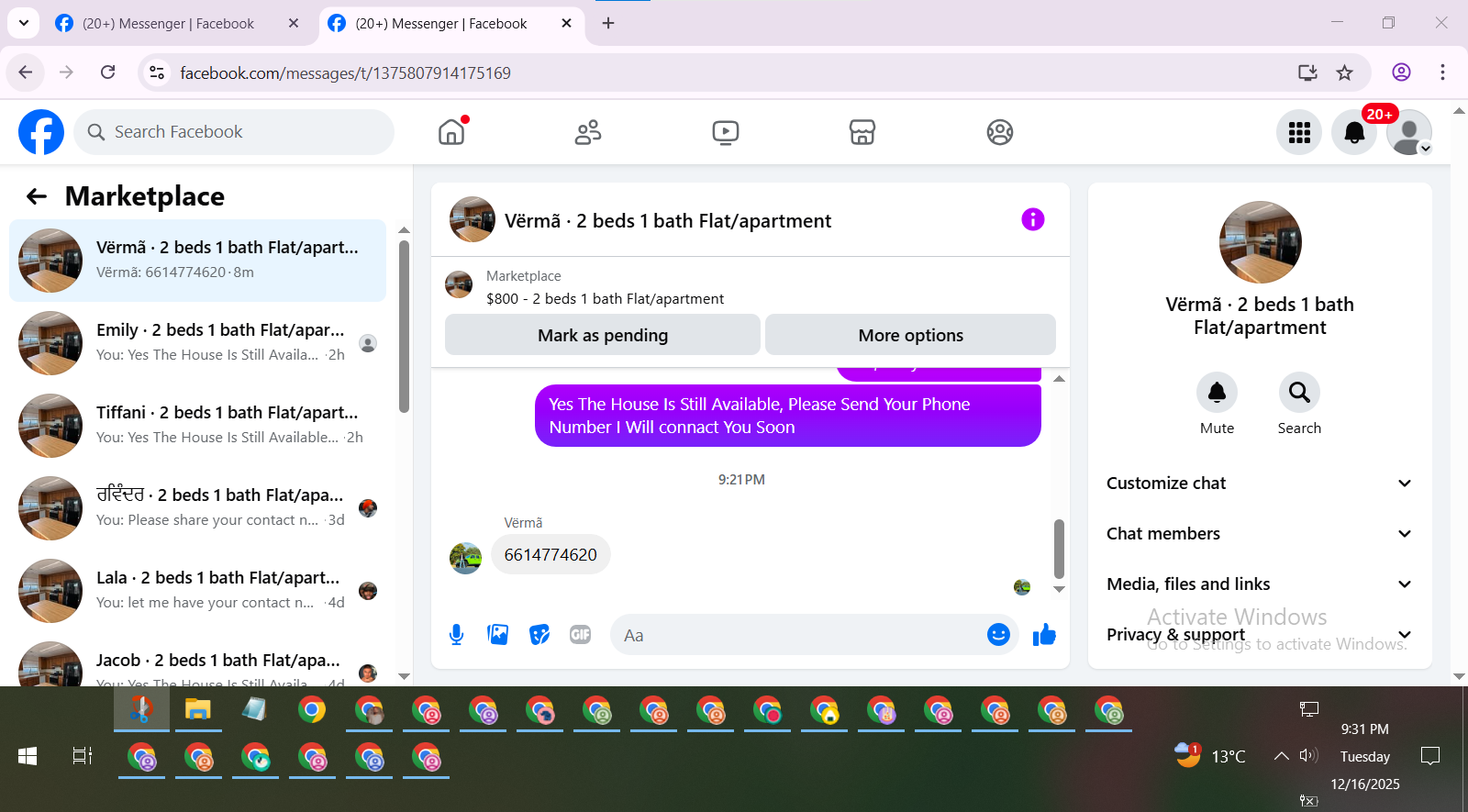Open the Vërmã conversation in the list
The width and height of the screenshot is (1468, 812).
point(197,261)
